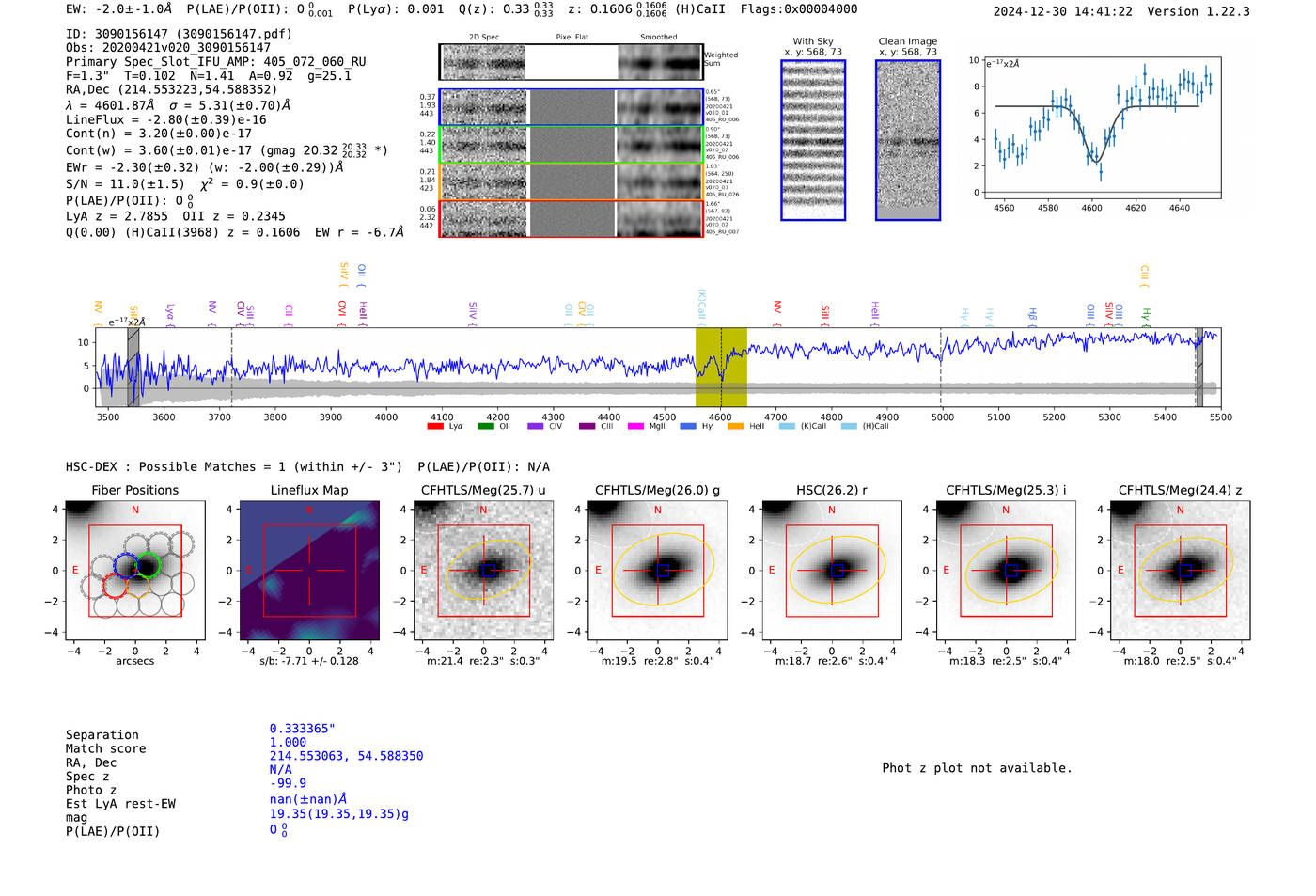Click the HSC-DEX : Possible Matches heading

point(234,467)
